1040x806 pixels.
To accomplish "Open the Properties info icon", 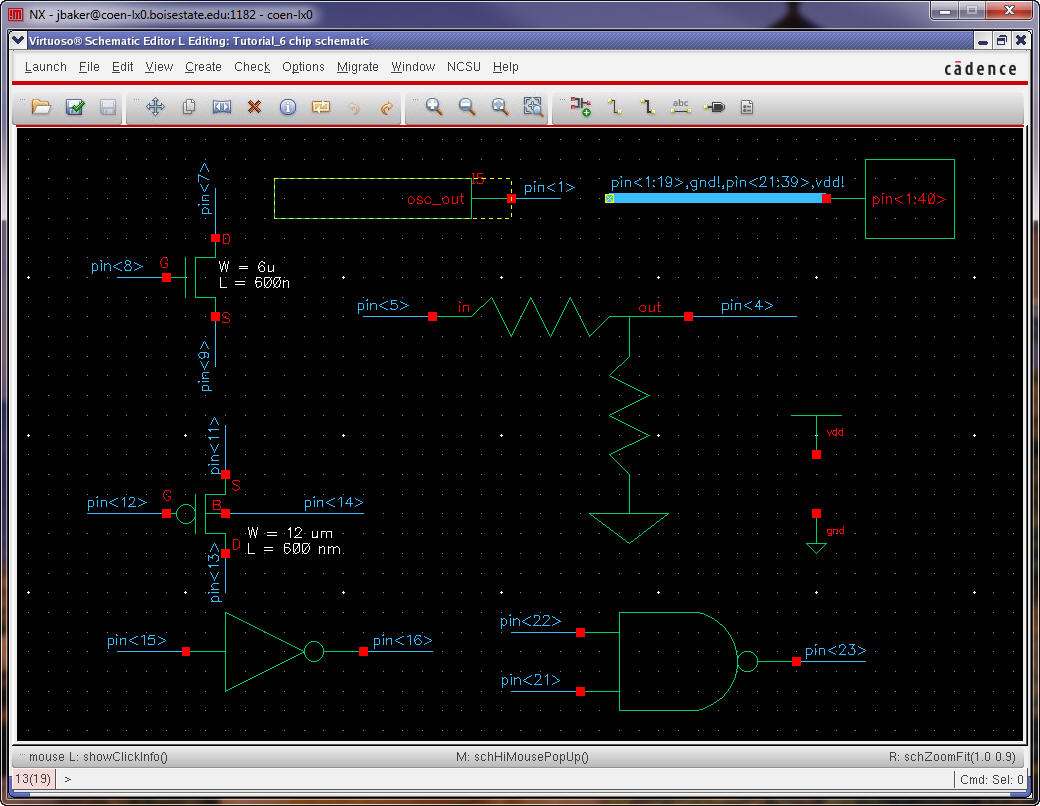I will (x=288, y=107).
